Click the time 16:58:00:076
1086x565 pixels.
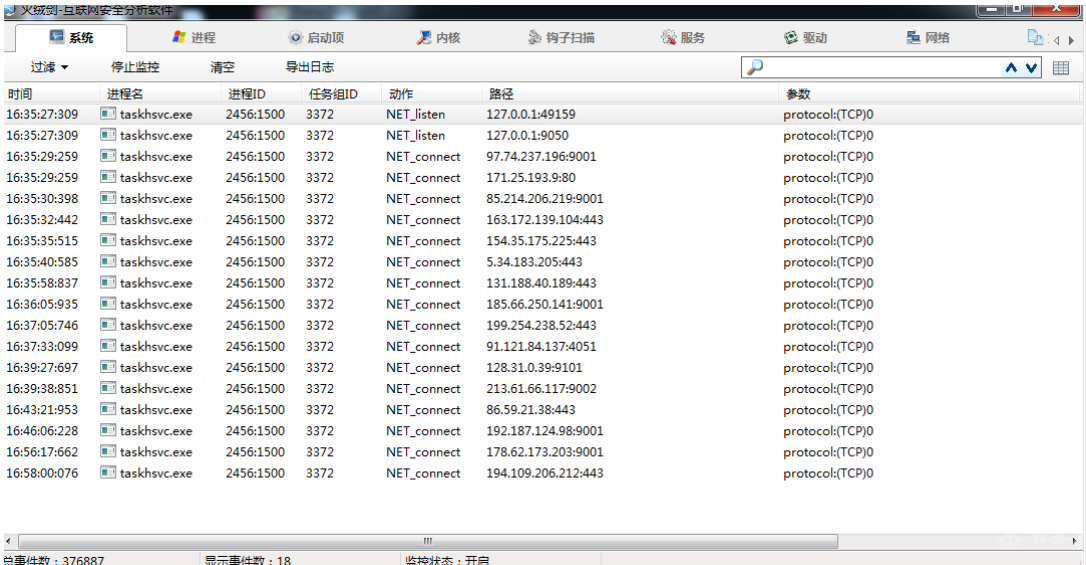(x=42, y=474)
